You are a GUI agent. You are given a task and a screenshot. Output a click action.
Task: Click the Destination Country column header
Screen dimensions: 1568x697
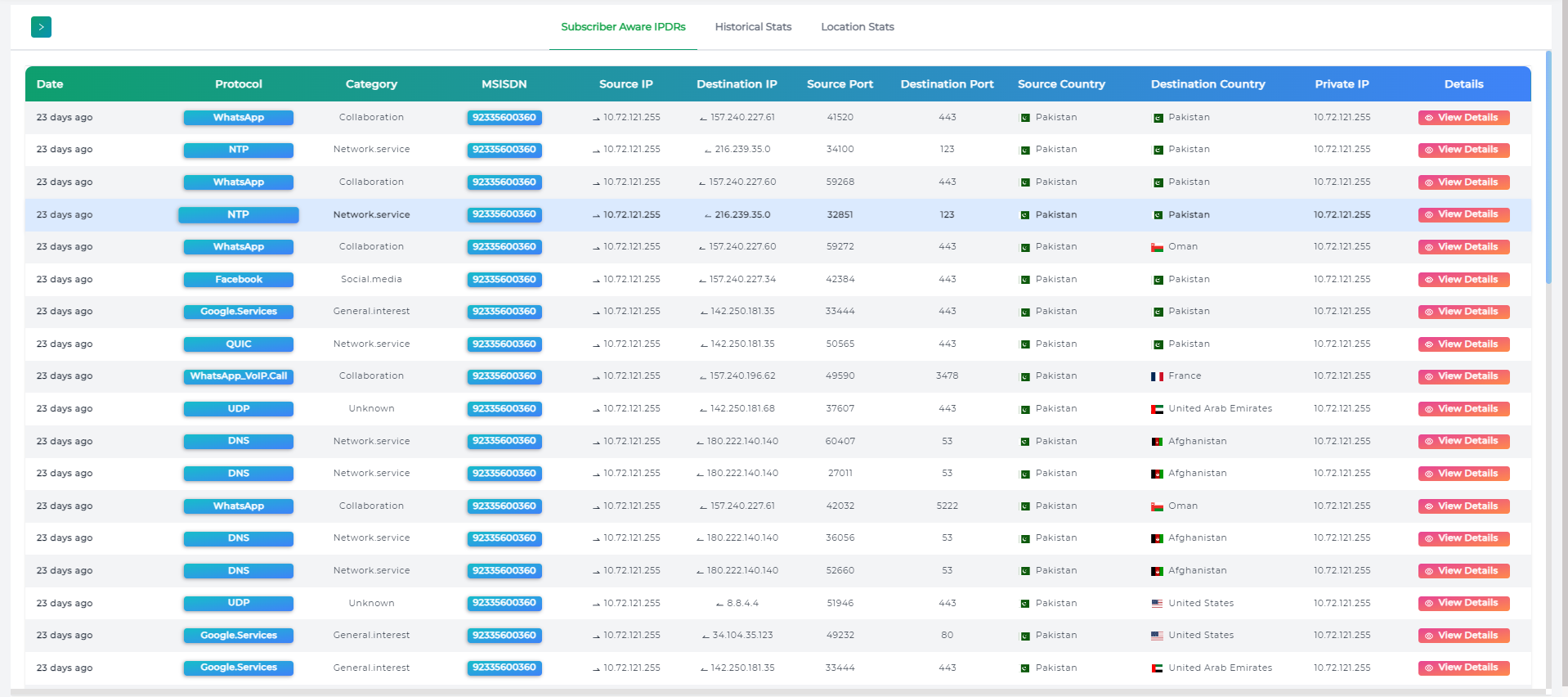(1207, 84)
